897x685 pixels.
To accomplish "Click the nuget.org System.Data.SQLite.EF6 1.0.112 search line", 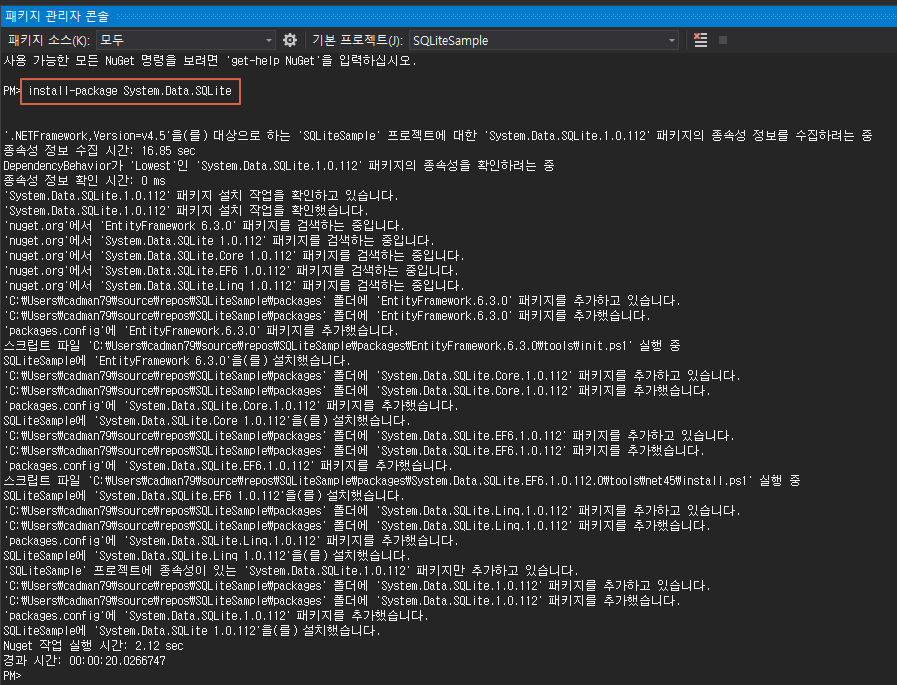I will tap(232, 271).
